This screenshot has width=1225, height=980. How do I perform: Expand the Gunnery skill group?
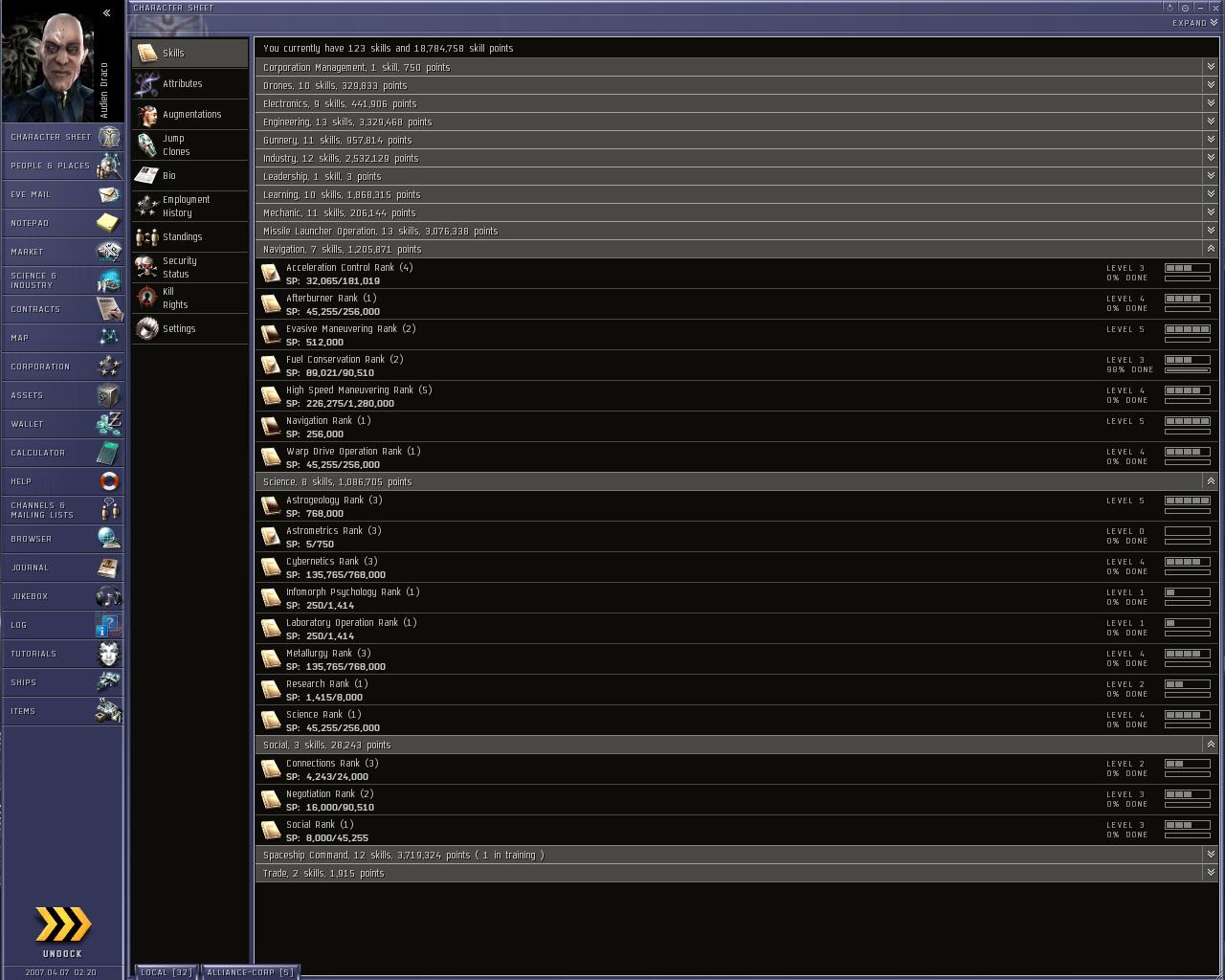point(1211,140)
